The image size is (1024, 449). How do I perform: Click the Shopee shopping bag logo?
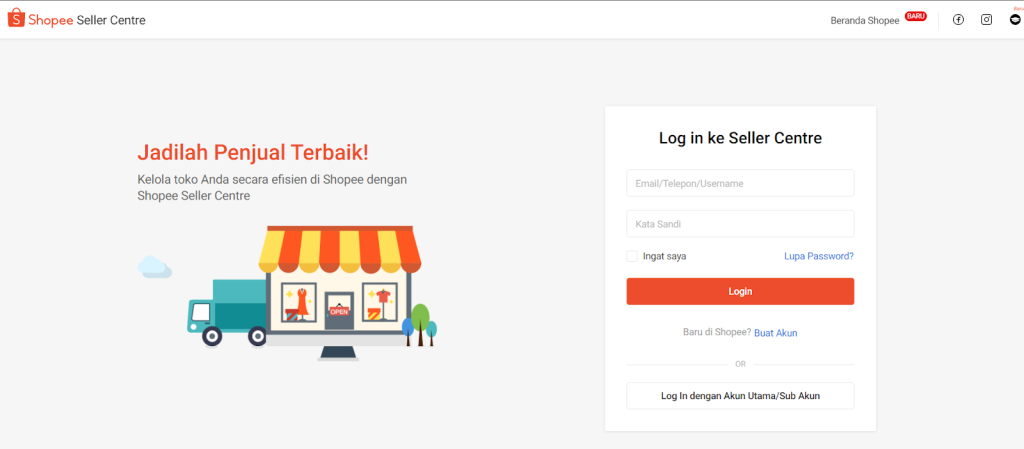pos(16,18)
